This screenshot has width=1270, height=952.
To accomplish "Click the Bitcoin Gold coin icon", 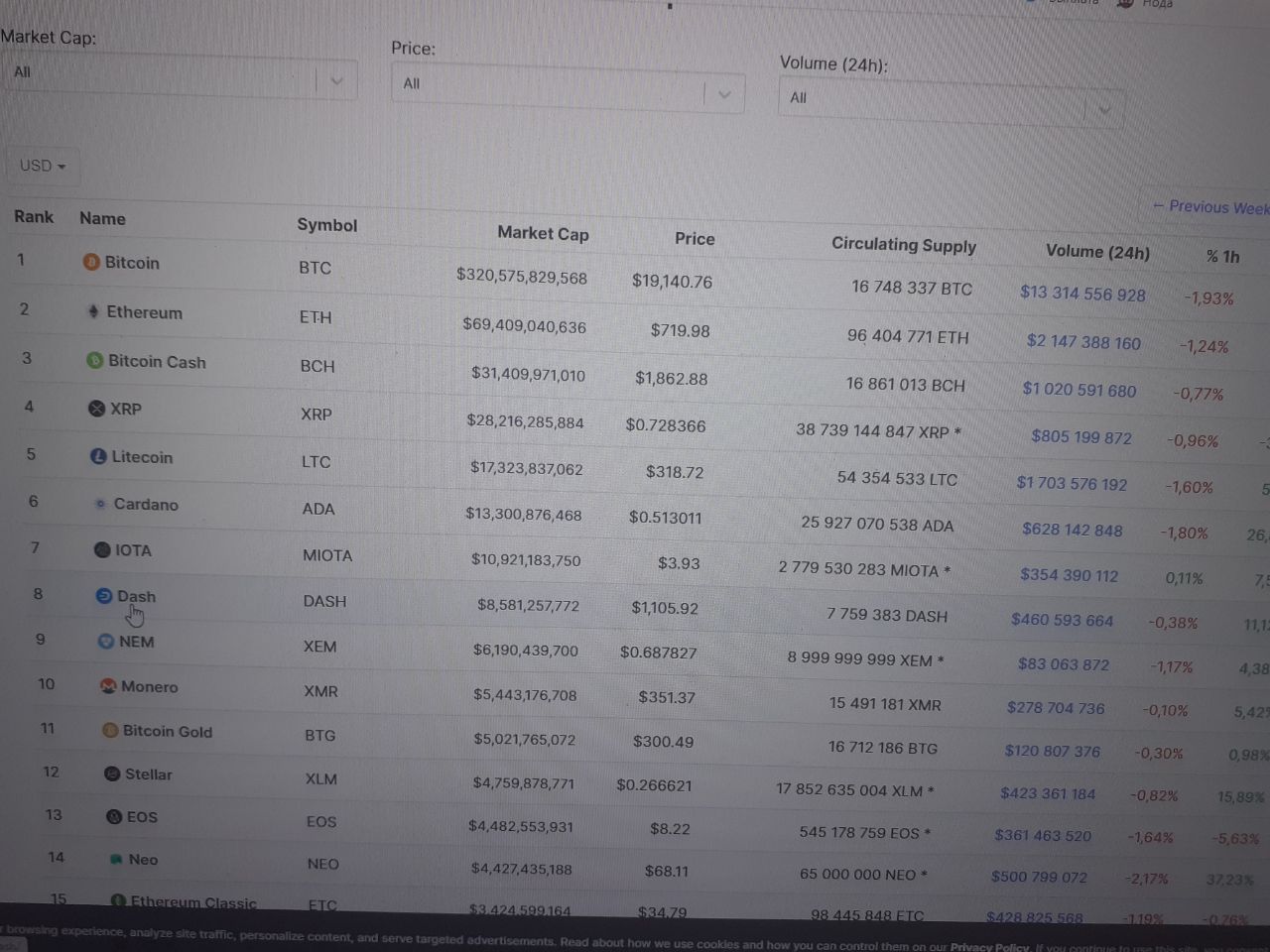I will tap(110, 731).
